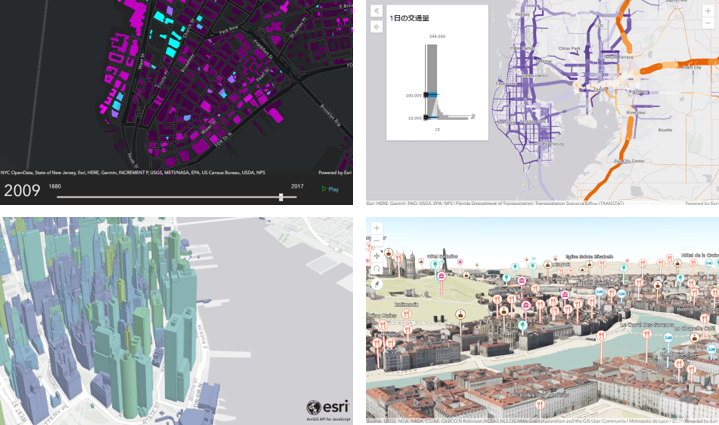The image size is (719, 425).
Task: Click the 1日の交通量 panel title
Action: (409, 18)
